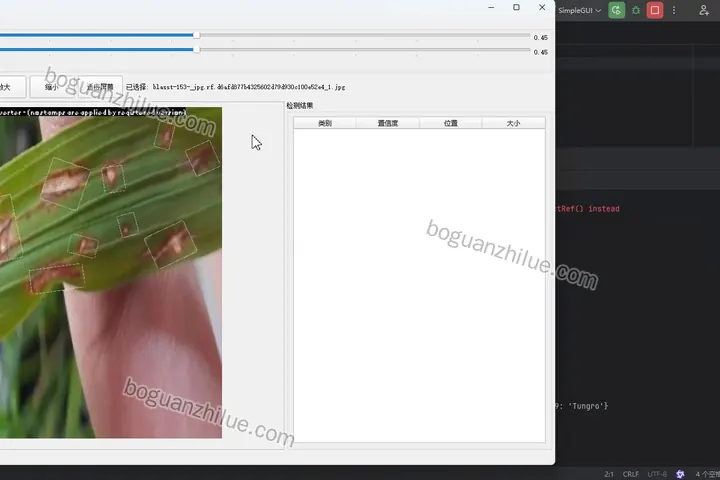Screen dimensions: 720x480
Task: Stop the running program with red square
Action: (x=655, y=10)
